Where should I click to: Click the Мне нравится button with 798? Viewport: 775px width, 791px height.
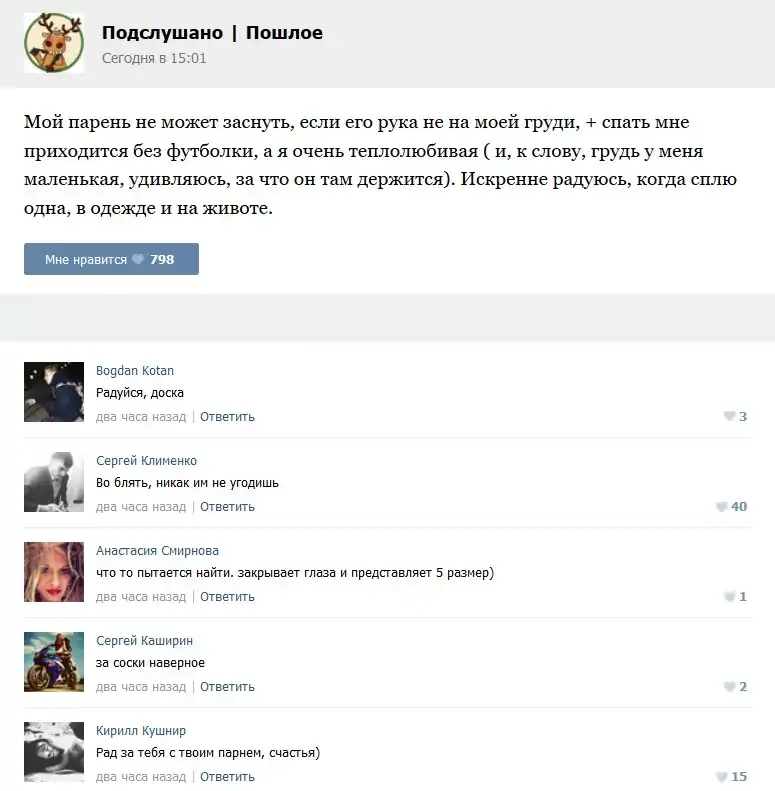(111, 259)
